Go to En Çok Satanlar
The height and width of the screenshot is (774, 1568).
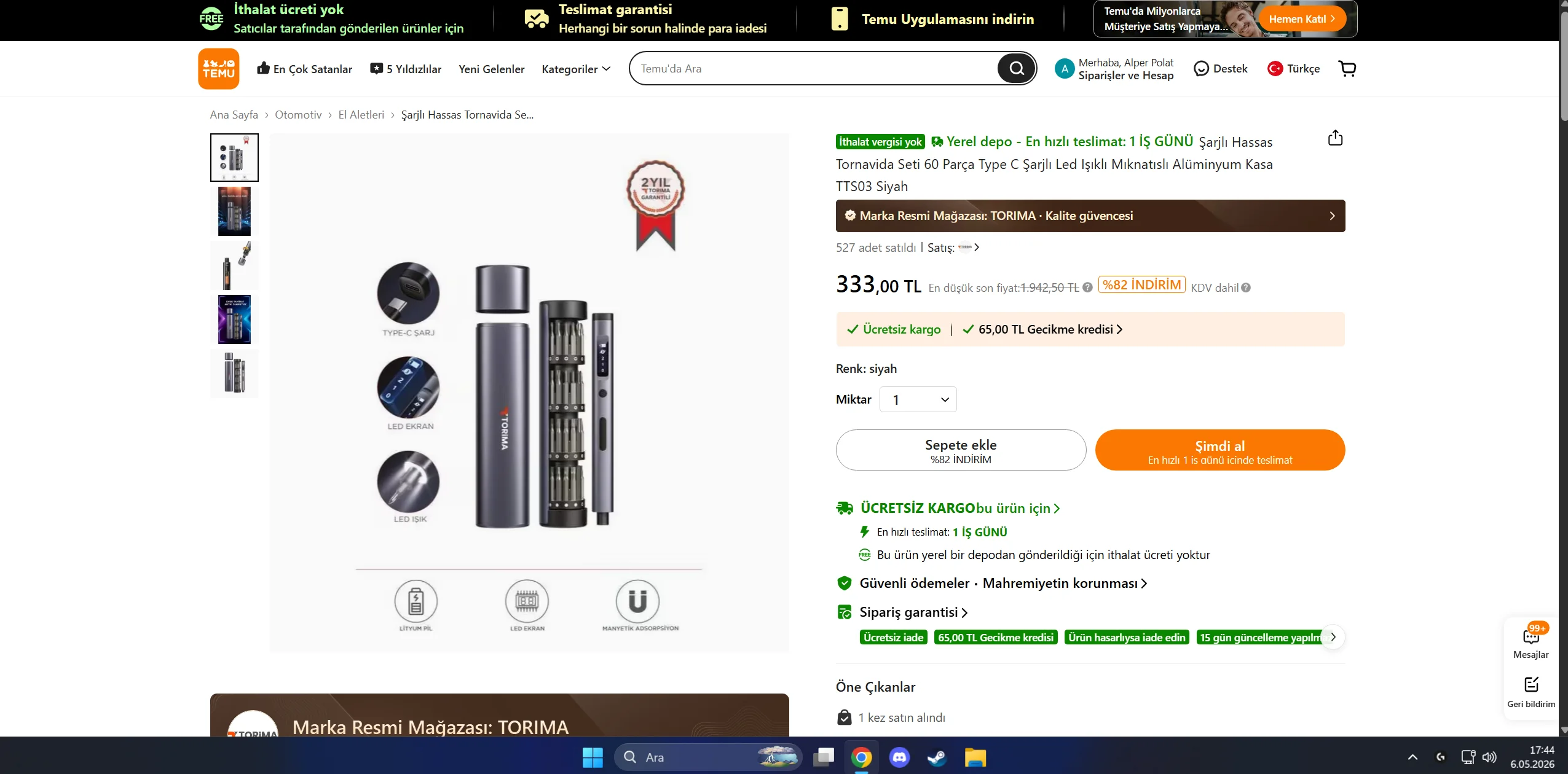(x=305, y=69)
